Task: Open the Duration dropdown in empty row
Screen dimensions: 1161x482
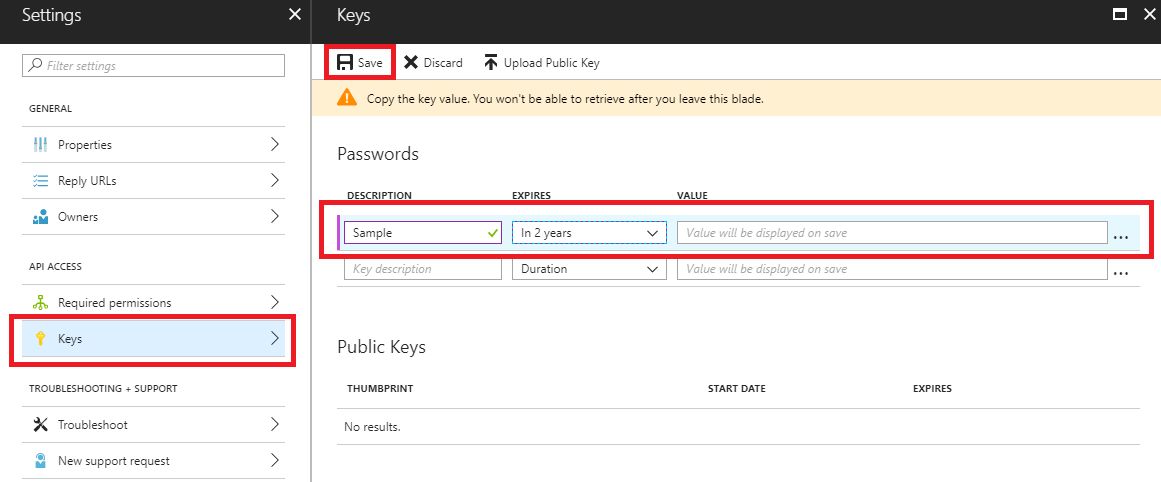Action: click(x=589, y=269)
